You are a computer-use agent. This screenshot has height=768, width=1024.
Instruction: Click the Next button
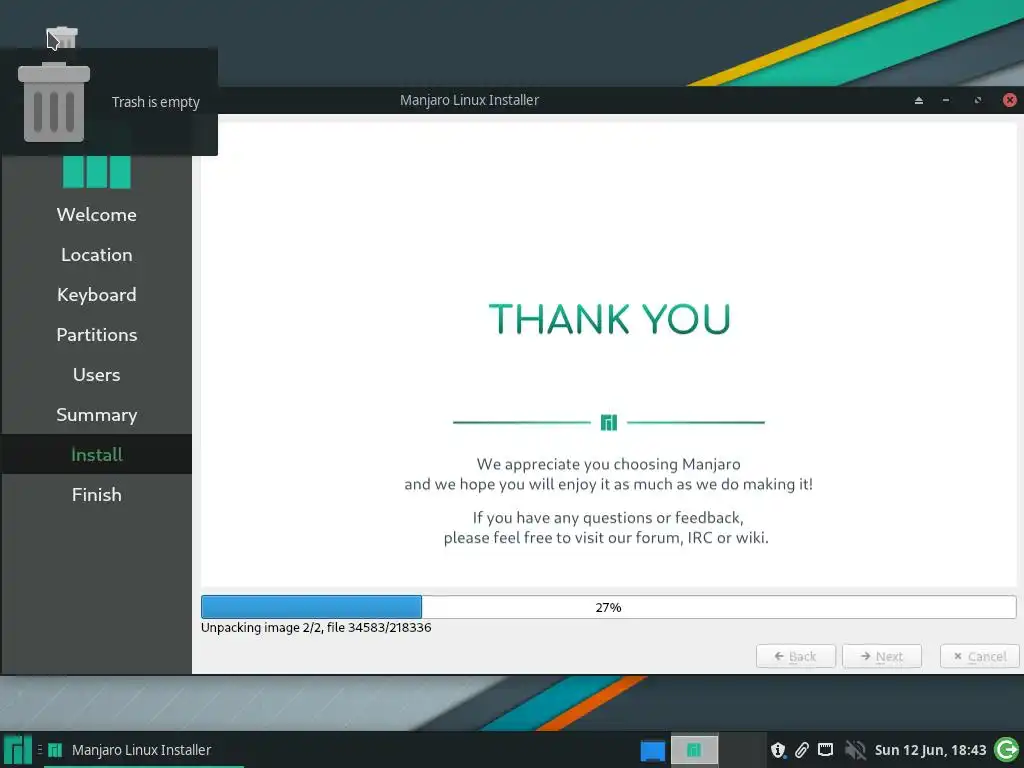click(x=882, y=656)
